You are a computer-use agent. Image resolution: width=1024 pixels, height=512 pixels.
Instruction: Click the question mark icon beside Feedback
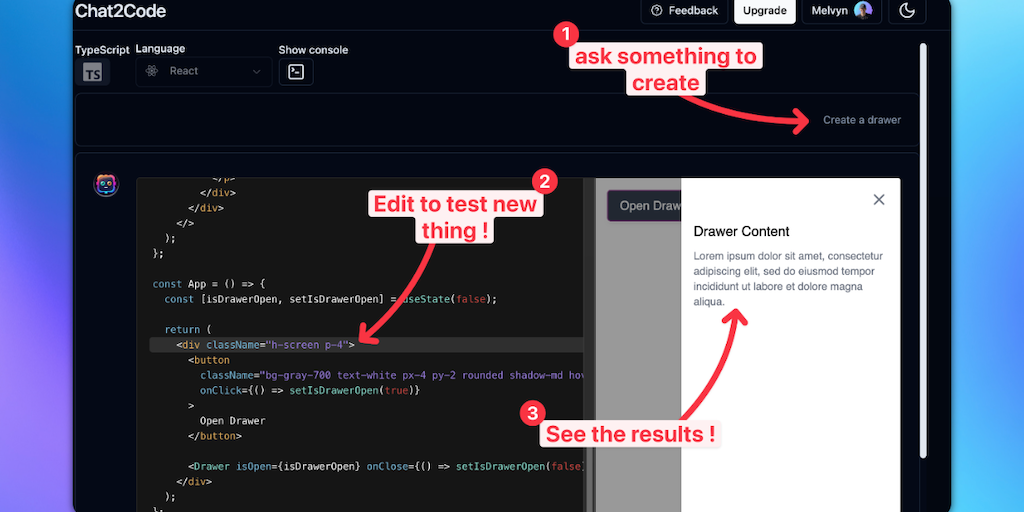point(657,11)
